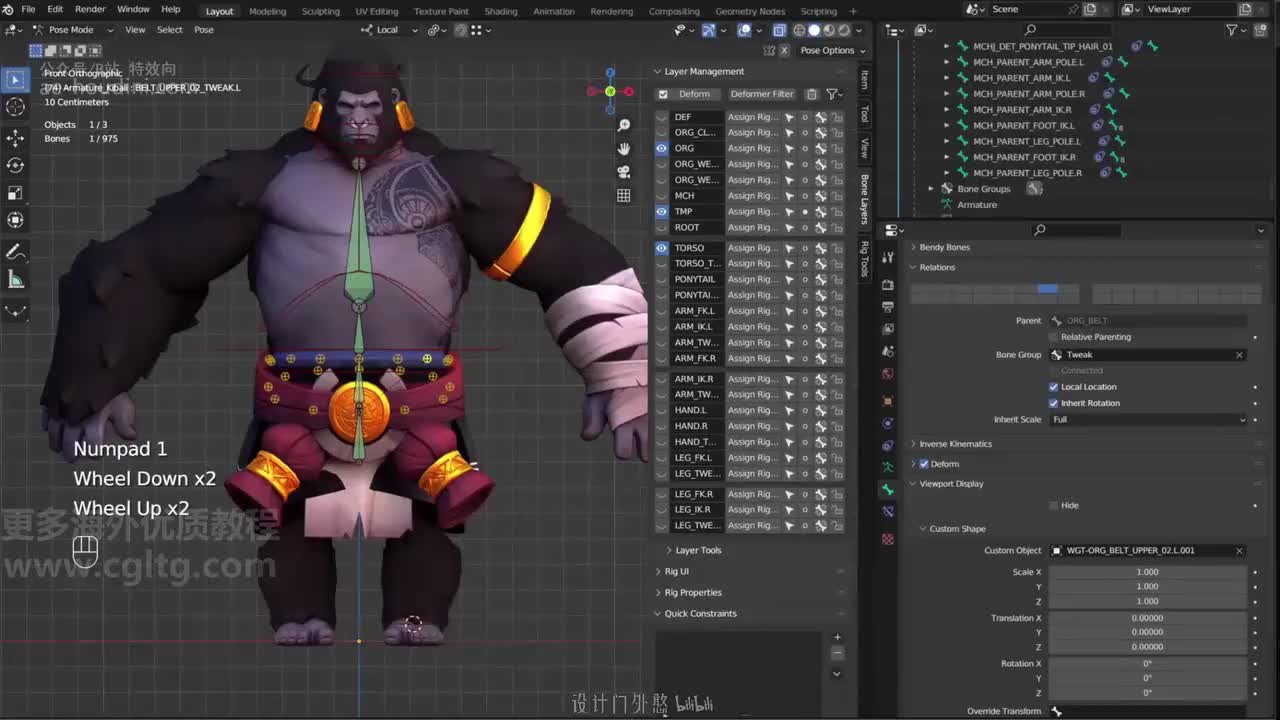Screen dimensions: 1280x720
Task: Click the viewport zoom magnifier icon
Action: tap(624, 125)
